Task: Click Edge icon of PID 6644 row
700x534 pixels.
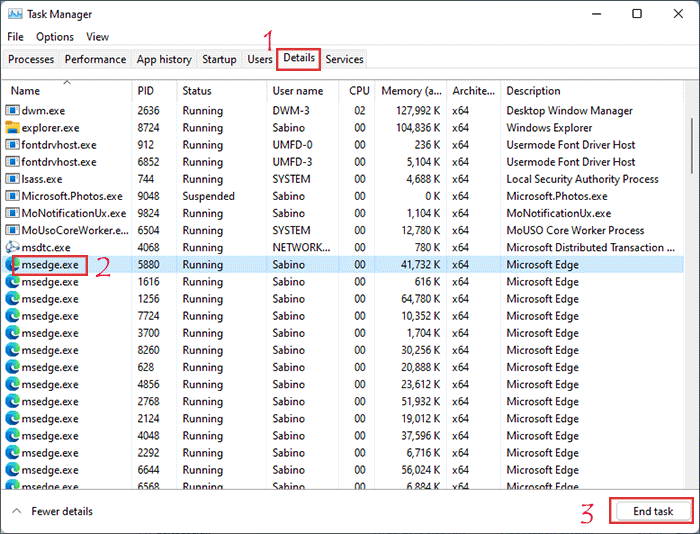Action: (x=12, y=470)
